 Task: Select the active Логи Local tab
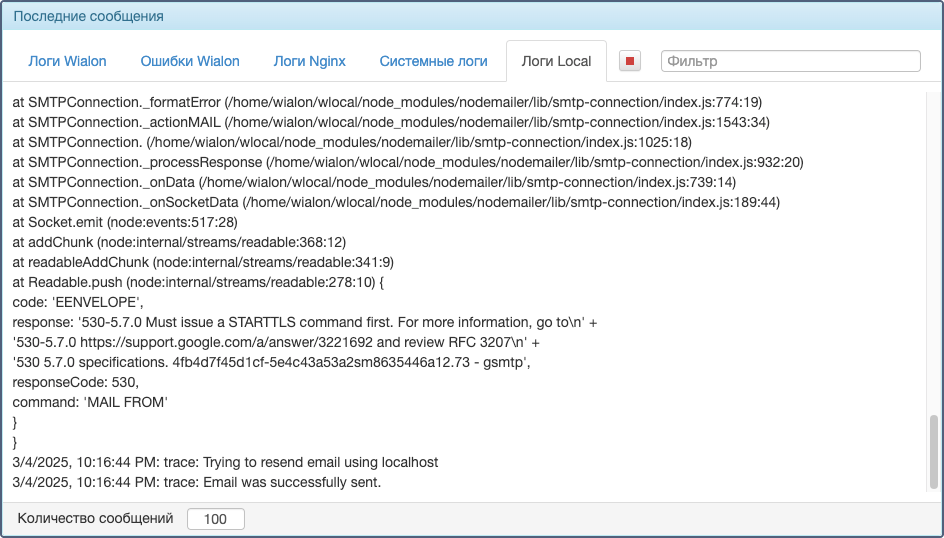[556, 61]
